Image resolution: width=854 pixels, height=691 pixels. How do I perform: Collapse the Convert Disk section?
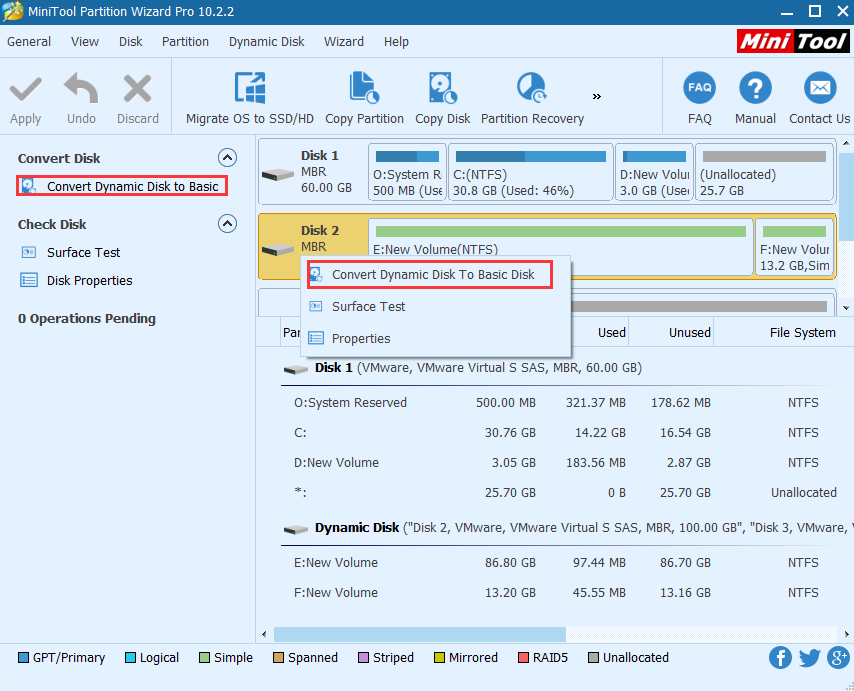227,158
